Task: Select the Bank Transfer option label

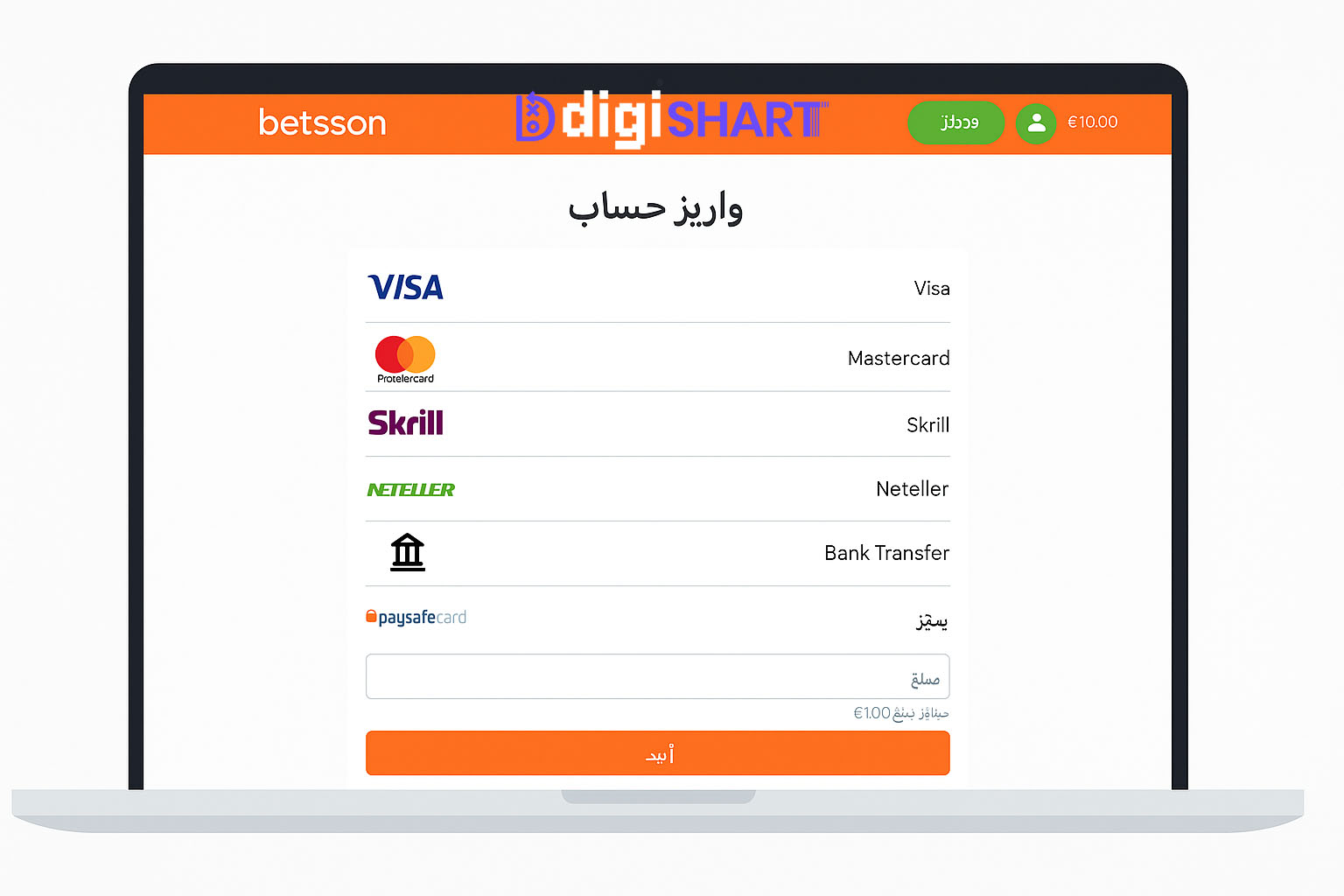Action: pyautogui.click(x=886, y=553)
